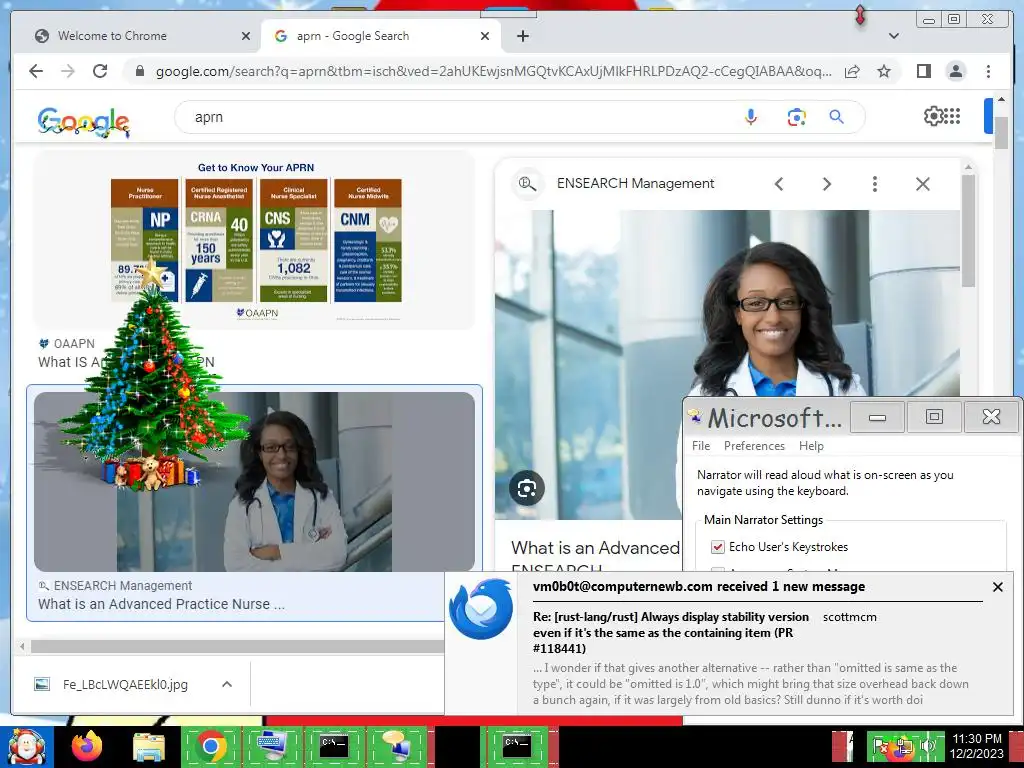The image size is (1024, 768).
Task: Open the Get to Know Your APRN infographic
Action: click(256, 240)
